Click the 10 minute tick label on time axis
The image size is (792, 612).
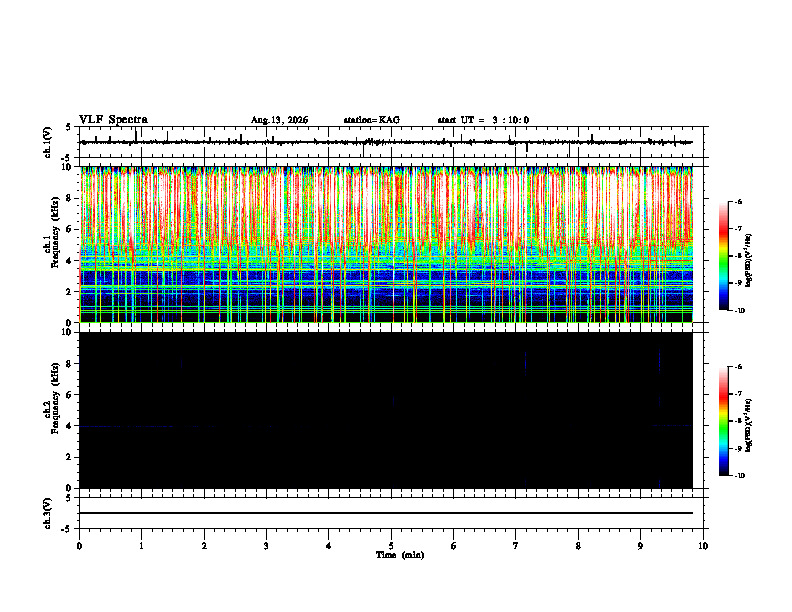click(703, 546)
